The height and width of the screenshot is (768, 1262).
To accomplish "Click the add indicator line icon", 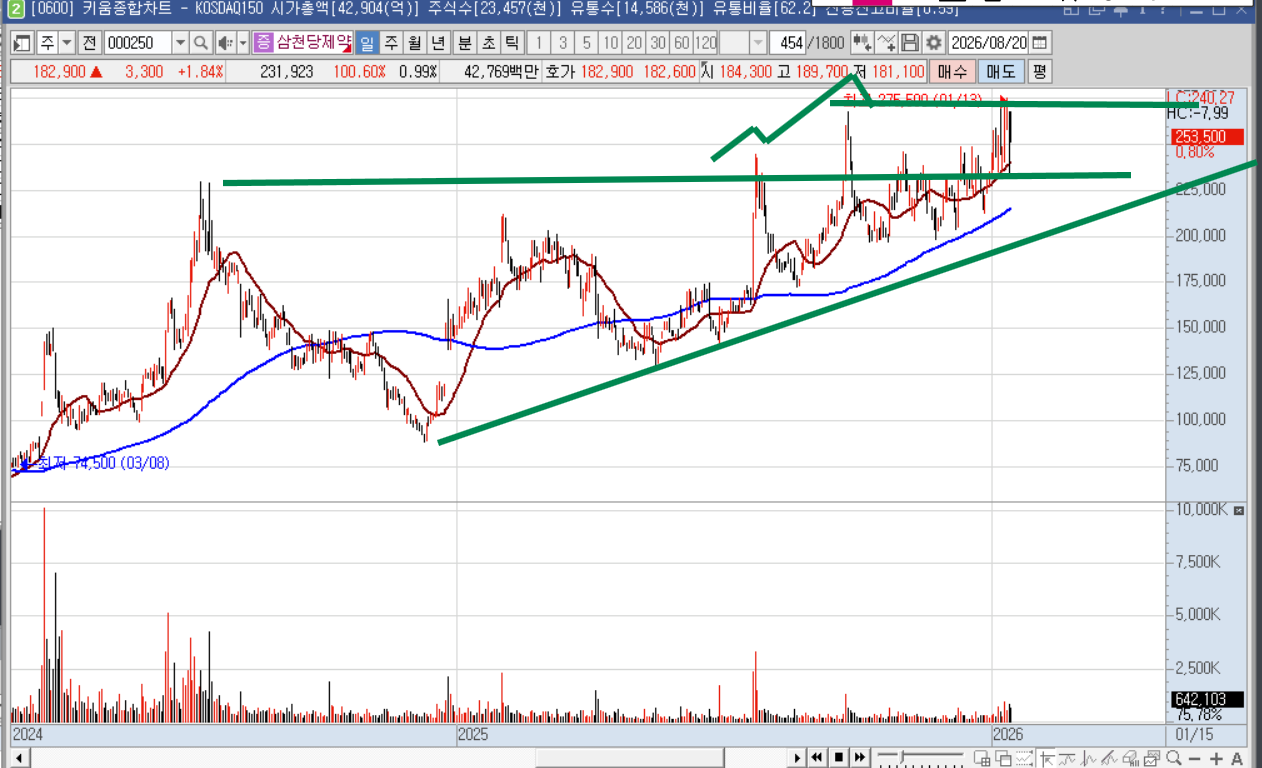I will coord(886,43).
